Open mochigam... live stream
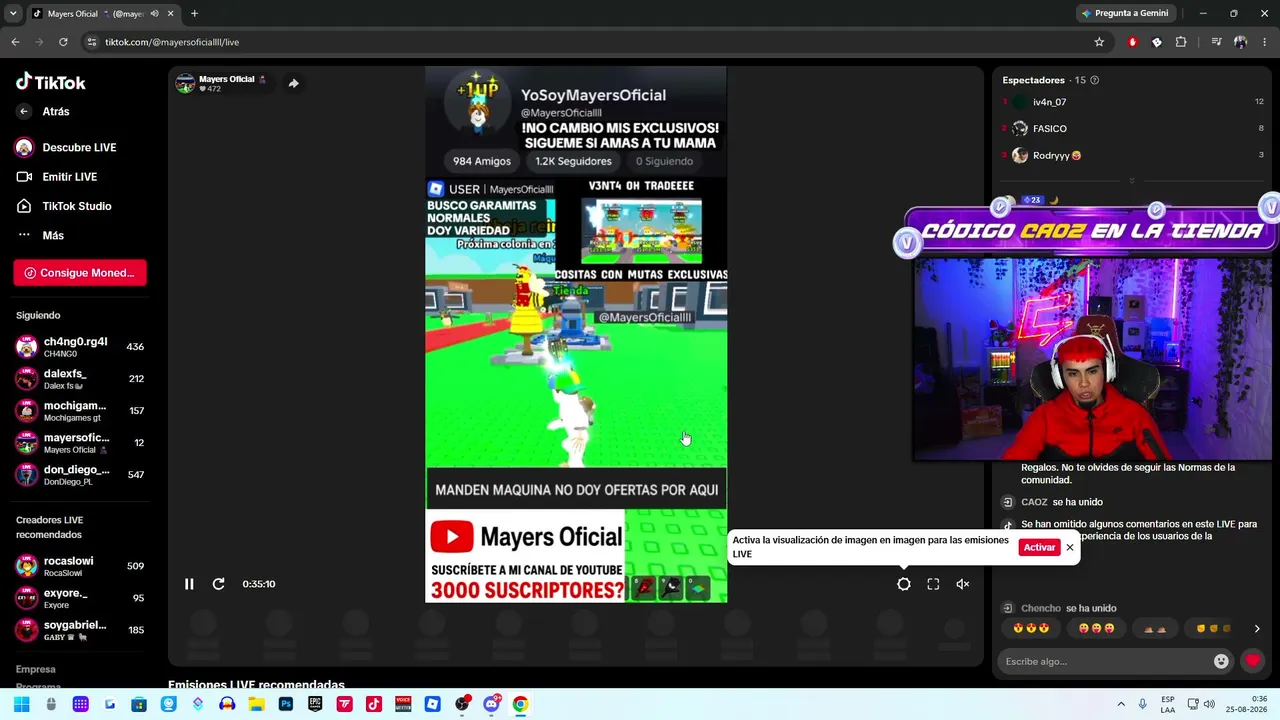Image resolution: width=1280 pixels, height=720 pixels. [80, 411]
